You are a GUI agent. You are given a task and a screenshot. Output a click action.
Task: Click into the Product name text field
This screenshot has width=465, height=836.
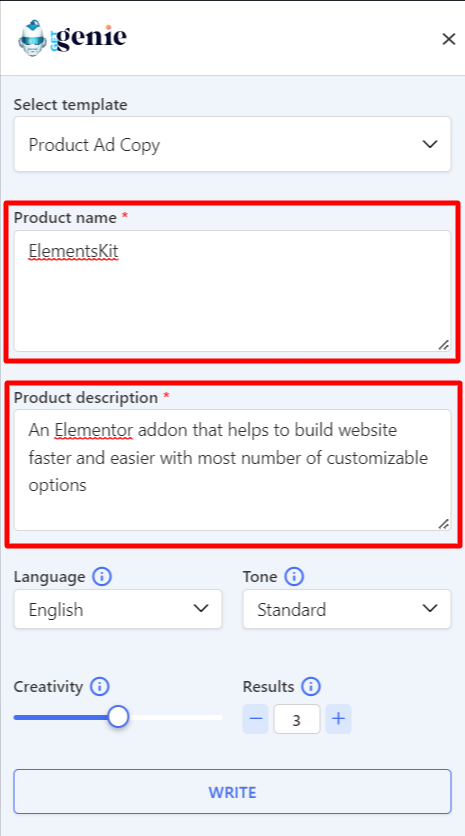click(x=232, y=291)
